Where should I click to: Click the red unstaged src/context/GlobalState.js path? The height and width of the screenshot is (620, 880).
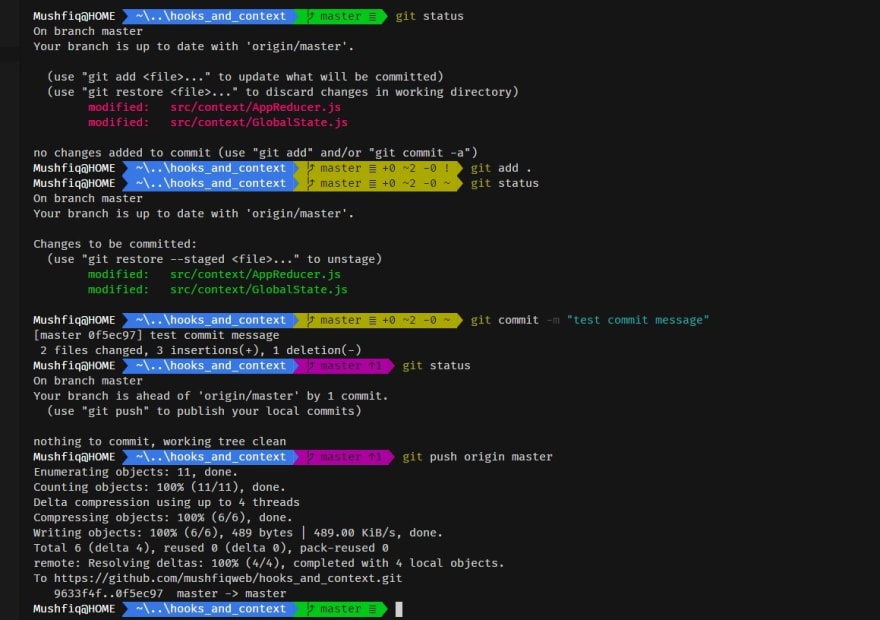point(259,122)
